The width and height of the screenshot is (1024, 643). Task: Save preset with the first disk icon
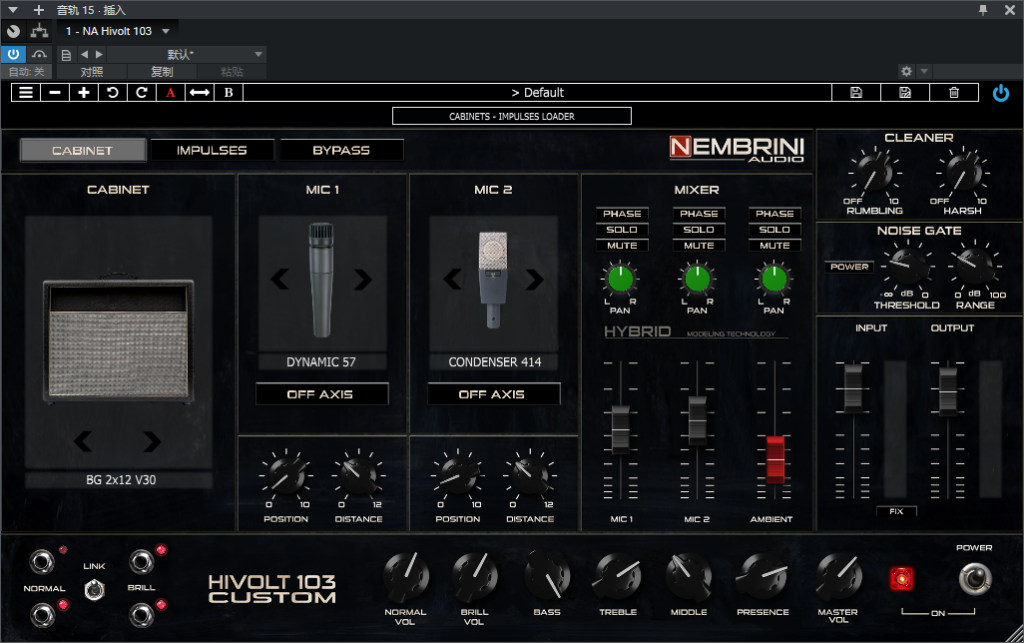click(x=856, y=93)
